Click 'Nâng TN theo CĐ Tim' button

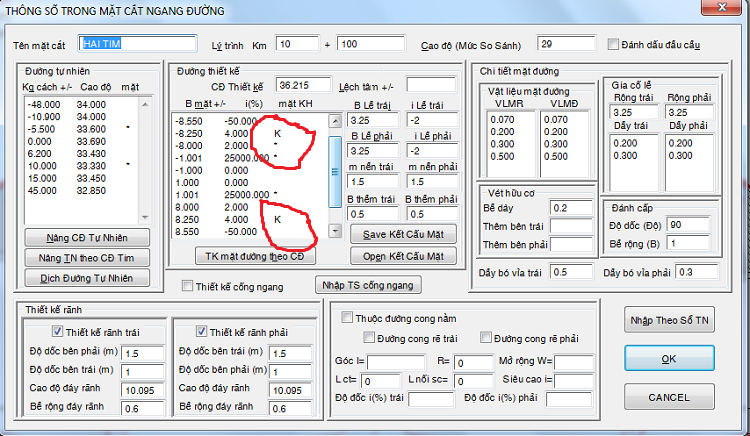tap(87, 258)
